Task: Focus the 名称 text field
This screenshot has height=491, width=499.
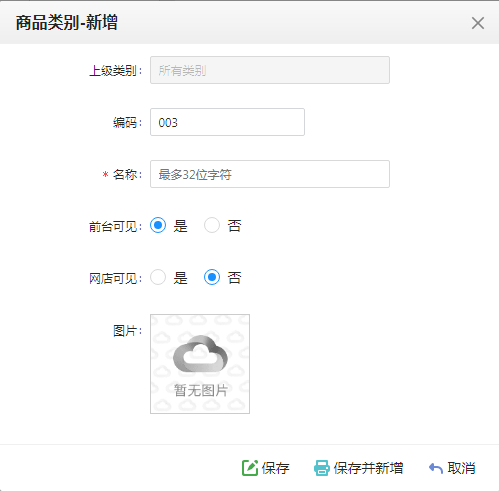Action: click(x=270, y=174)
